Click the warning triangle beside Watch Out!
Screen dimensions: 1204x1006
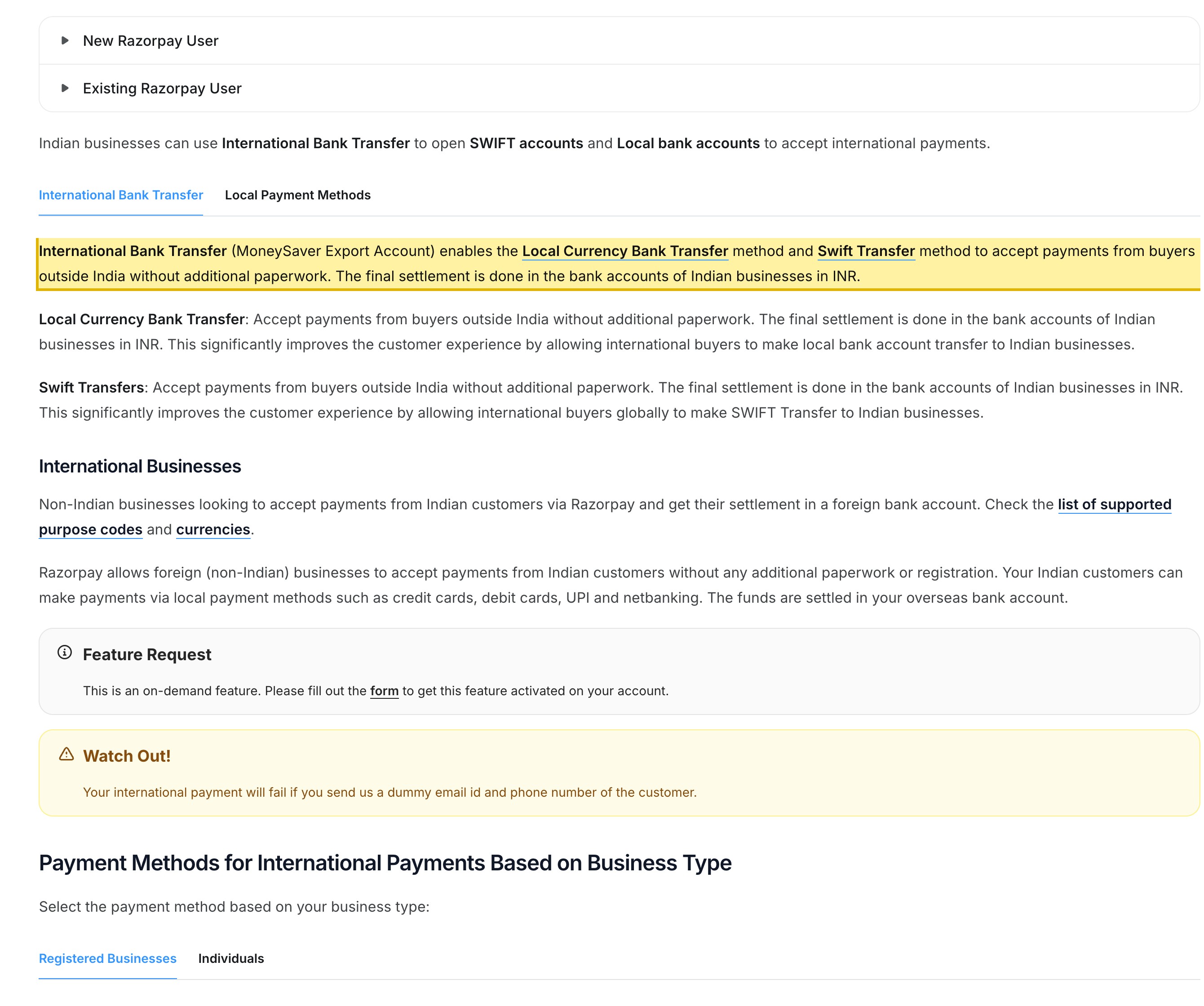pyautogui.click(x=66, y=754)
